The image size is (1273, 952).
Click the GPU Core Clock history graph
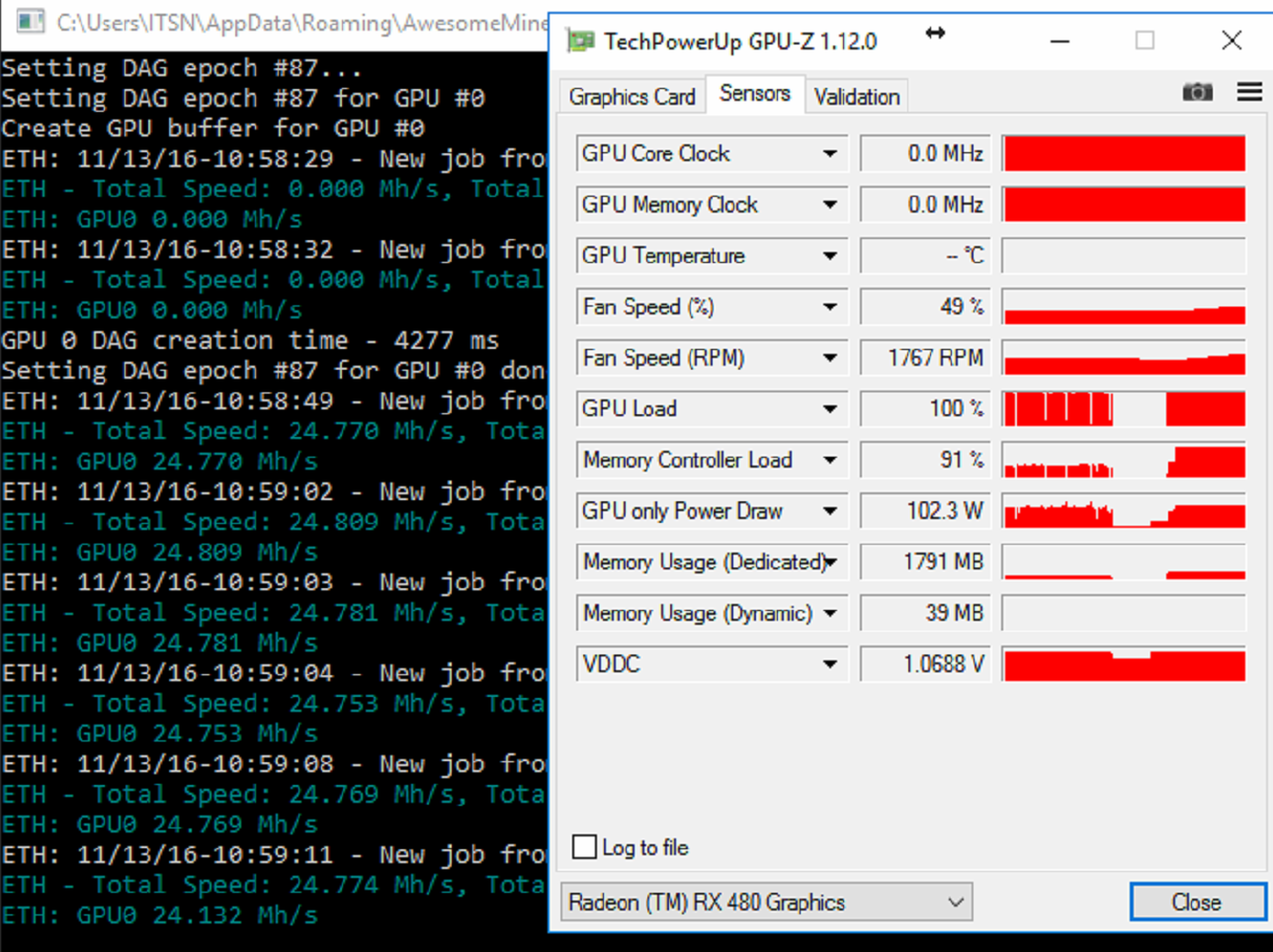(x=1124, y=153)
